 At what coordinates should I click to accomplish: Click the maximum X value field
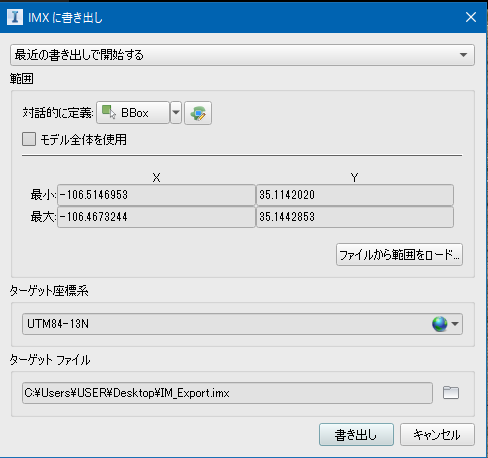tap(156, 217)
